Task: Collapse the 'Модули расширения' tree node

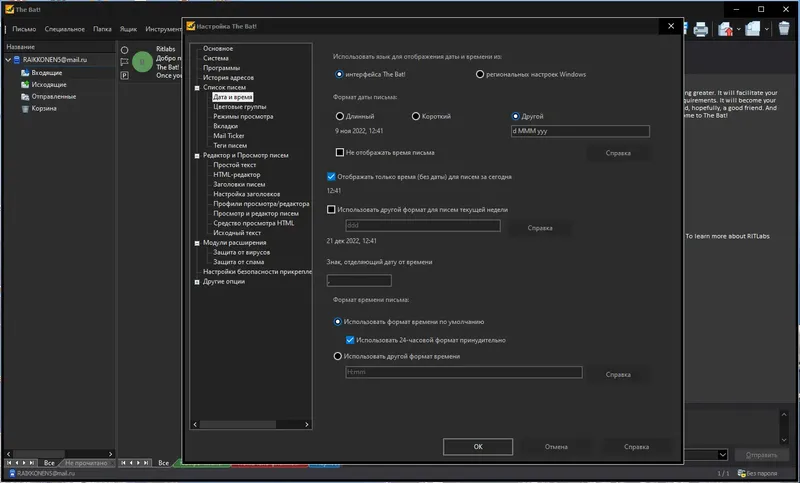Action: [x=197, y=243]
